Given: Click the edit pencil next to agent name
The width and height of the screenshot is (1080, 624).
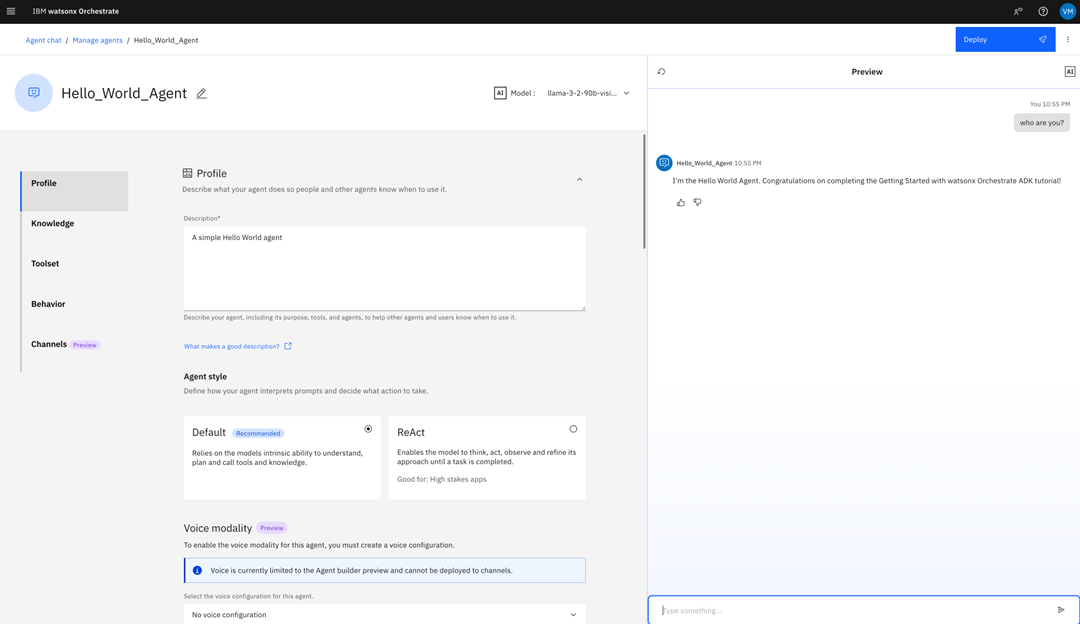Looking at the screenshot, I should (x=201, y=93).
